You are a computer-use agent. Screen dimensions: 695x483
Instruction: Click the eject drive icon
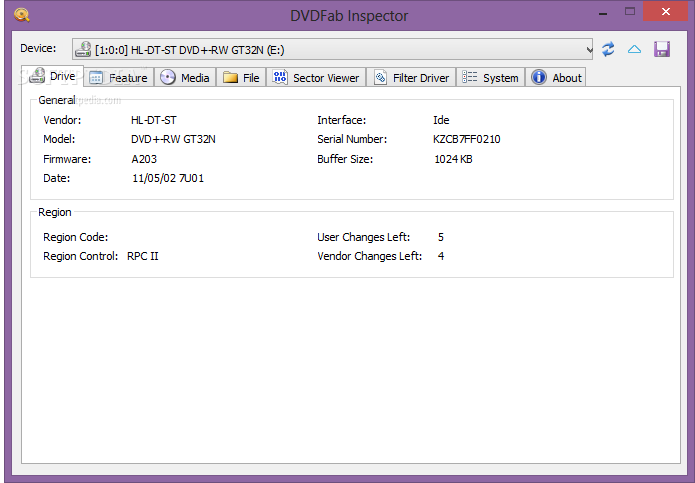tap(634, 49)
